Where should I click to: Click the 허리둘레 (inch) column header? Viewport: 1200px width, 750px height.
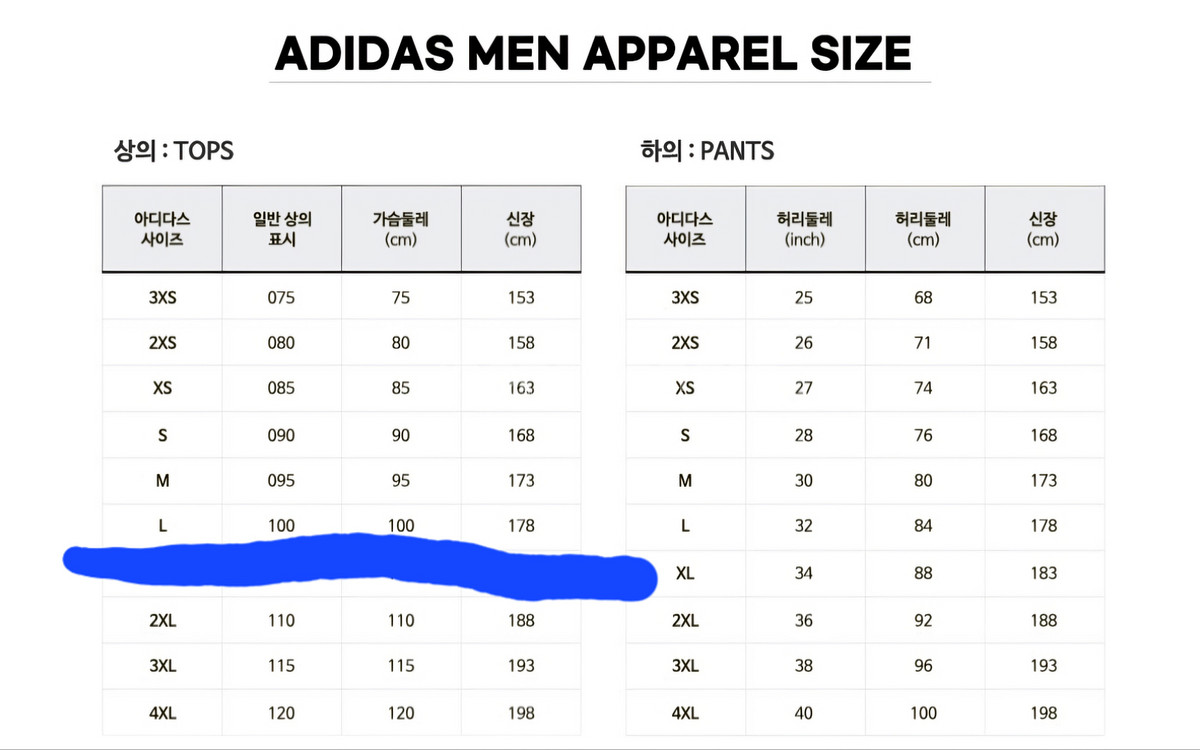tap(804, 229)
